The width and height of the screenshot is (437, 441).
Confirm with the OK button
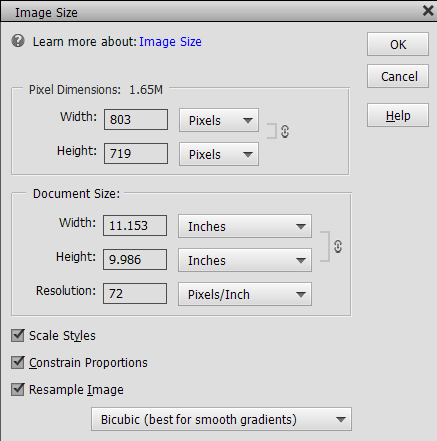pos(398,44)
